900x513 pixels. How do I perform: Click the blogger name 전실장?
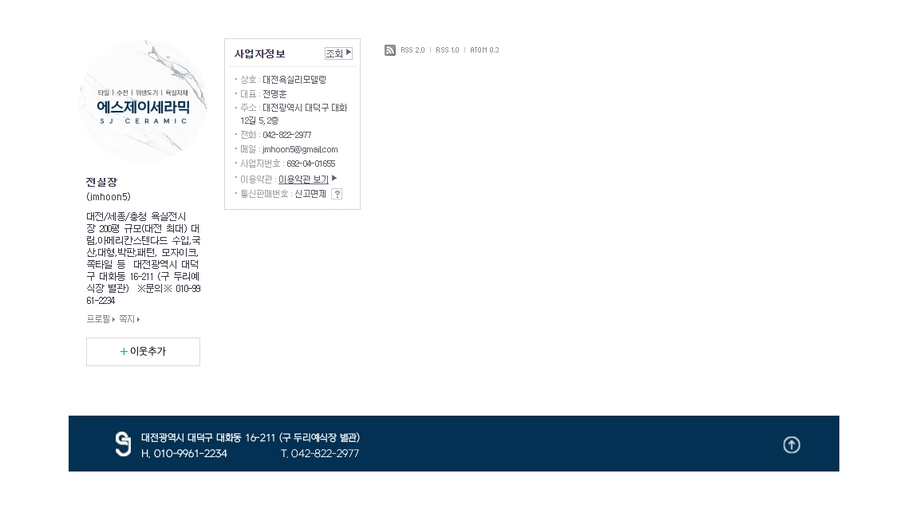coord(102,182)
